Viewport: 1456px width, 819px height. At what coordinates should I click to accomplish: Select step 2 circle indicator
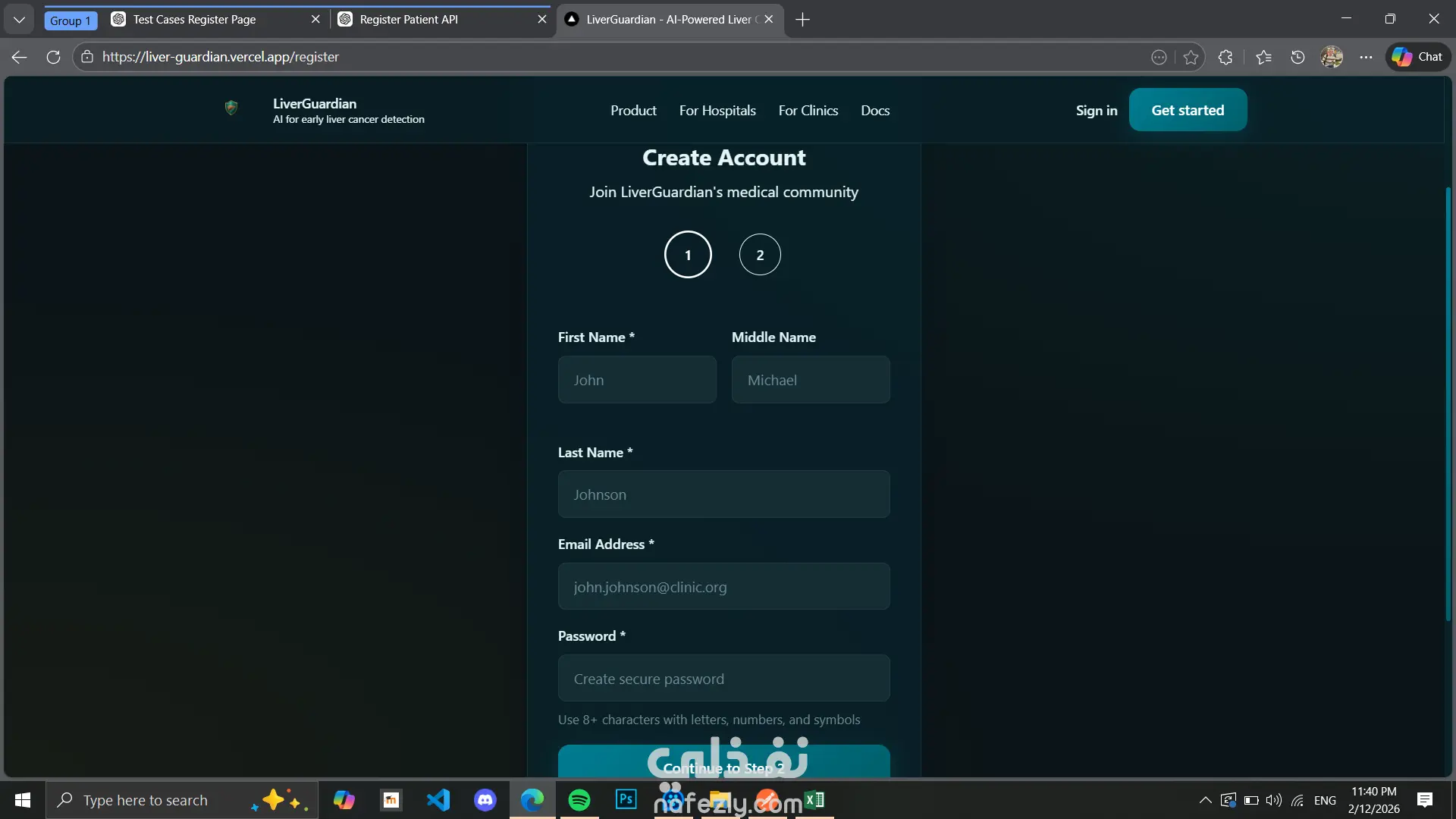(x=759, y=255)
